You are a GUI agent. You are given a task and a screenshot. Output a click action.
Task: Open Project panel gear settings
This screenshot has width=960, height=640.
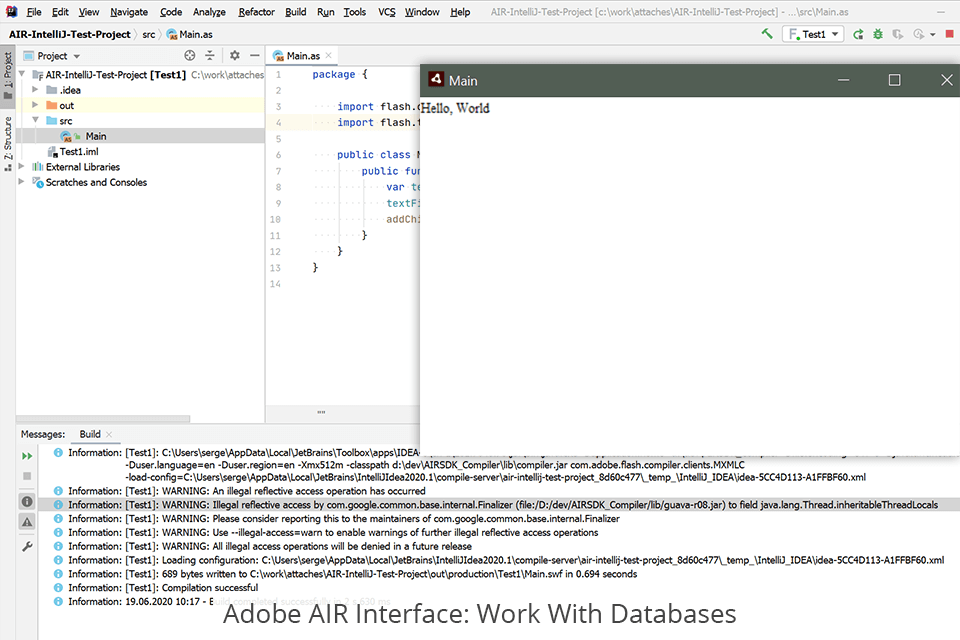234,56
